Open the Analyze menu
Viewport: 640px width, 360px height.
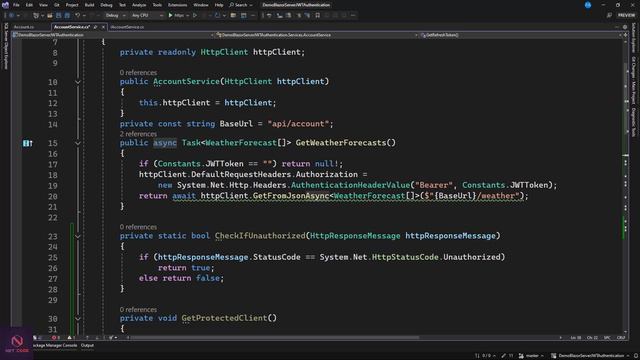[139, 5]
